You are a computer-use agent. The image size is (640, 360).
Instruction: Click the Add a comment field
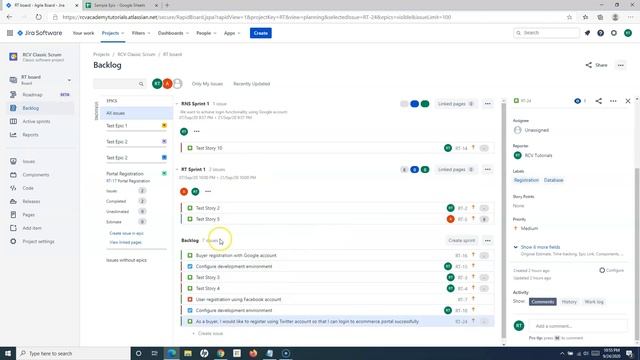578,326
